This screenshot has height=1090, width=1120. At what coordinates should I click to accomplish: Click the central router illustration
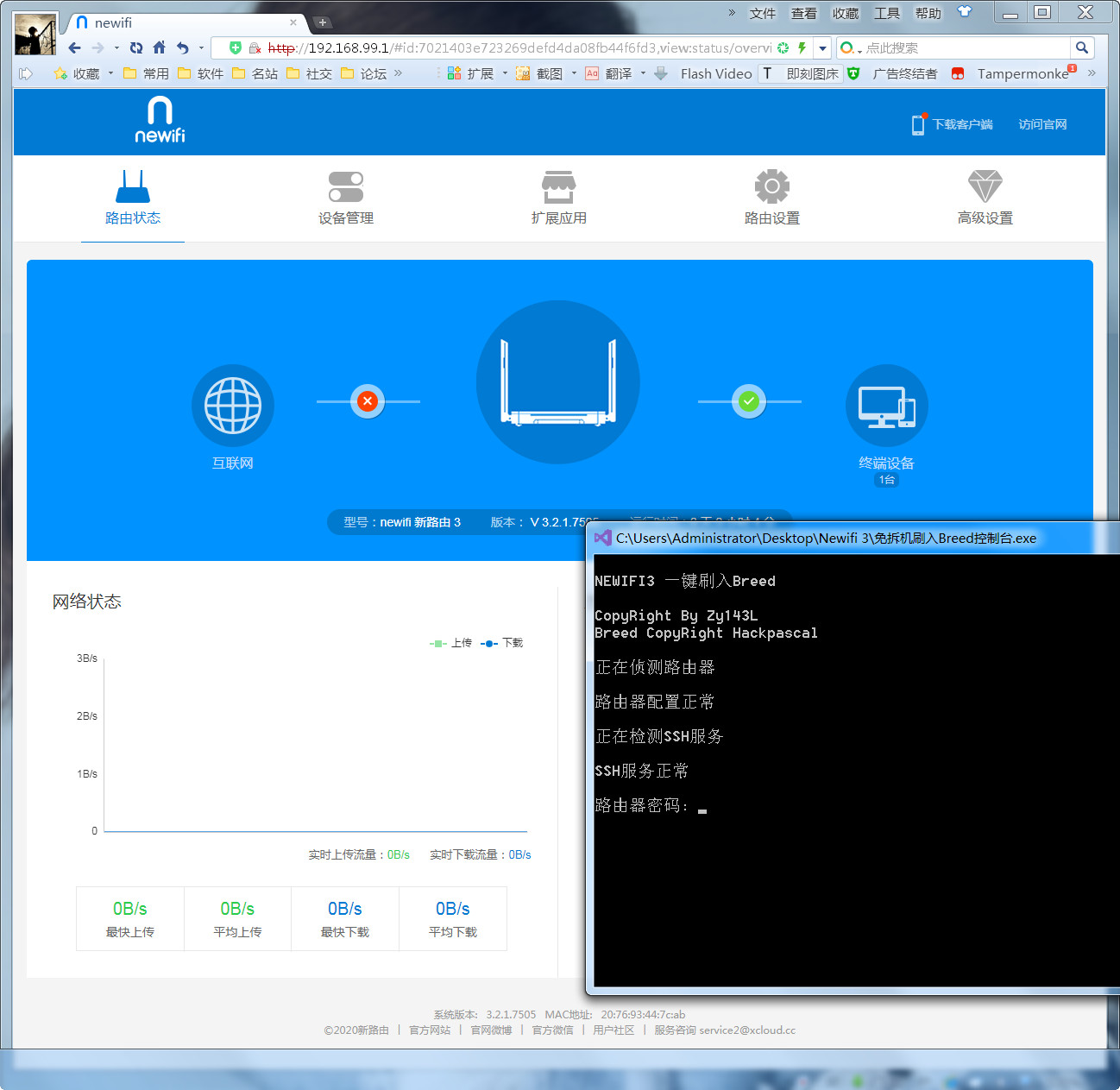[558, 382]
